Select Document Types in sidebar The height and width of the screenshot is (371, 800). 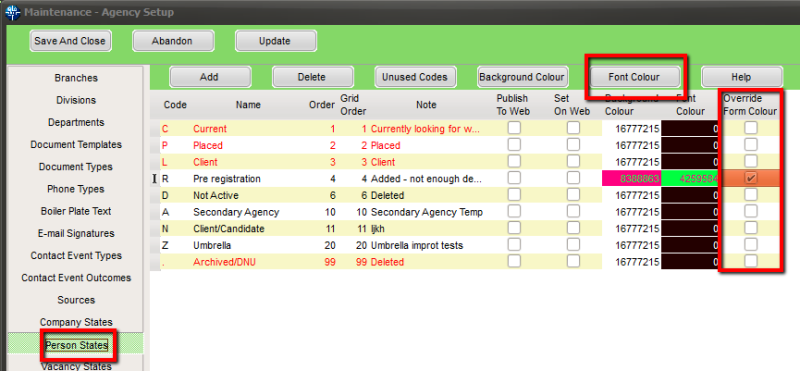click(x=76, y=167)
